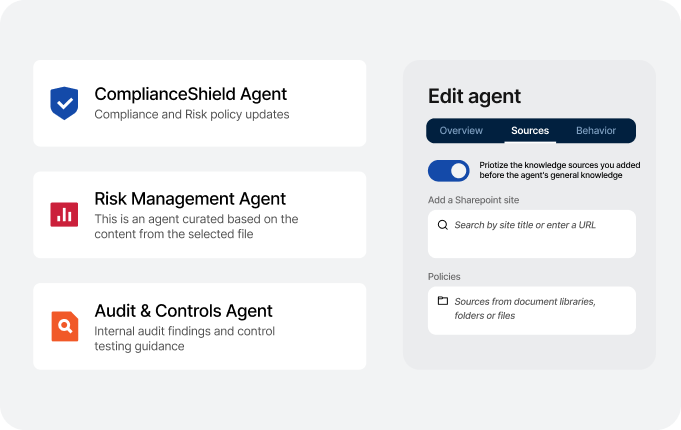The image size is (681, 430).
Task: Toggle prioritize knowledge sources switch
Action: pos(449,171)
